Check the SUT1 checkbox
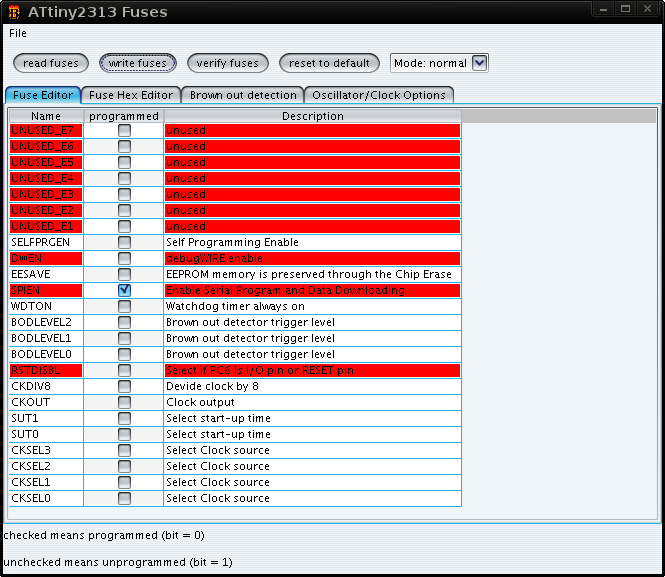Screen dimensions: 665x577 [124, 418]
